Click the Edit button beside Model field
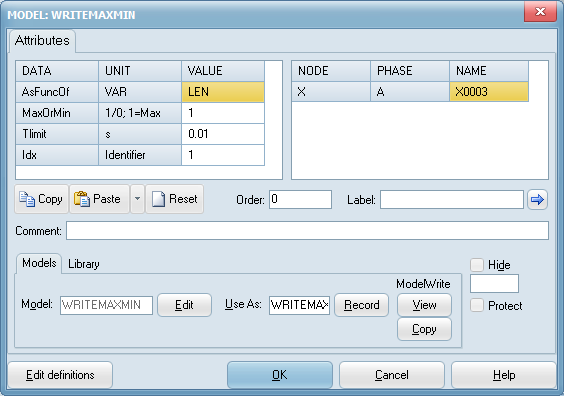564x396 pixels. 184,305
